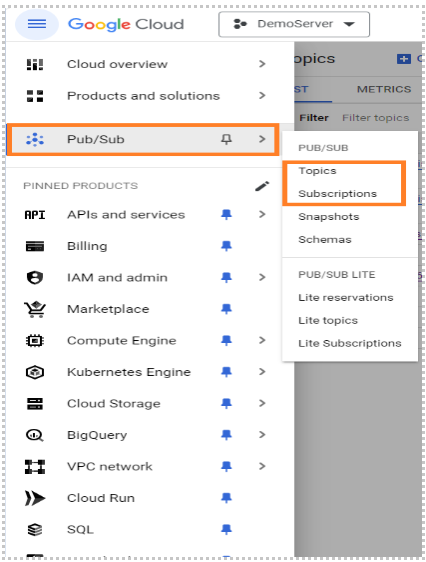Unpin APIs and services
Image resolution: width=426 pixels, height=562 pixels.
click(x=226, y=214)
